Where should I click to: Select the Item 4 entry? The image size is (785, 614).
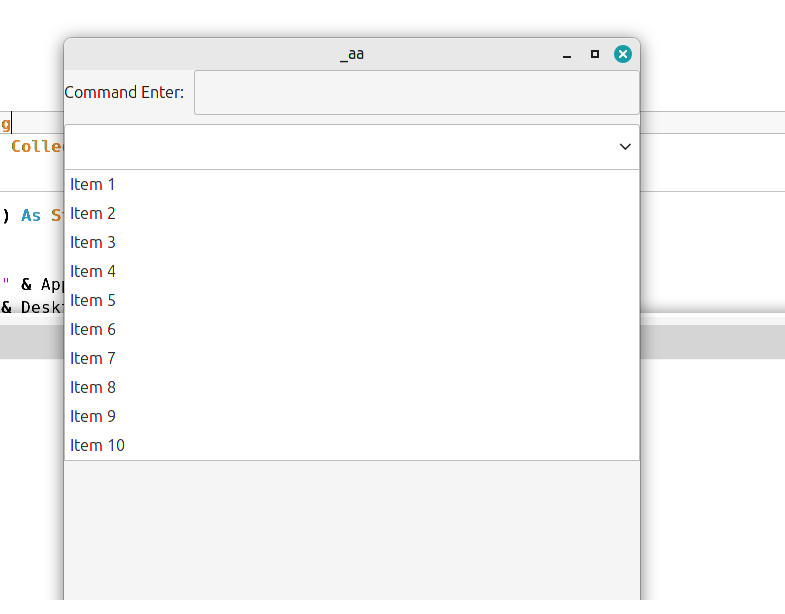[93, 271]
